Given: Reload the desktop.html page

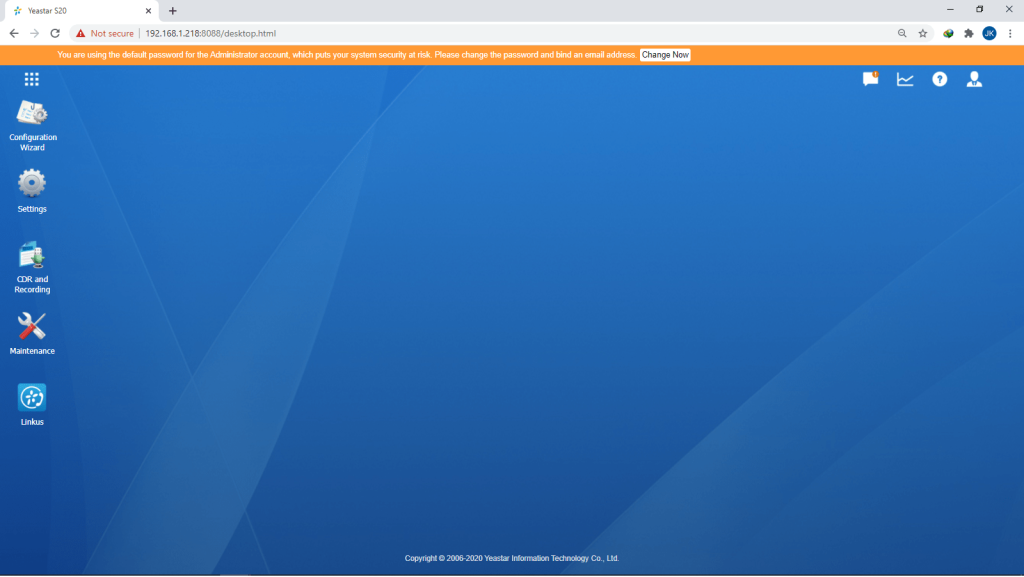Looking at the screenshot, I should point(56,33).
